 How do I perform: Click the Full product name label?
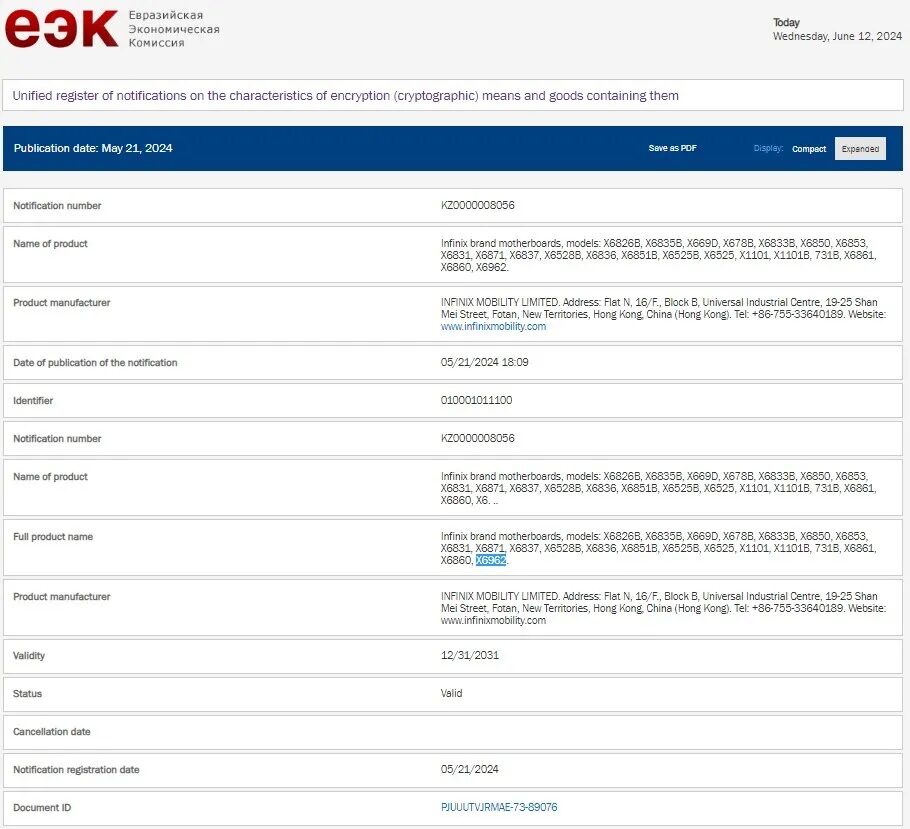53,536
